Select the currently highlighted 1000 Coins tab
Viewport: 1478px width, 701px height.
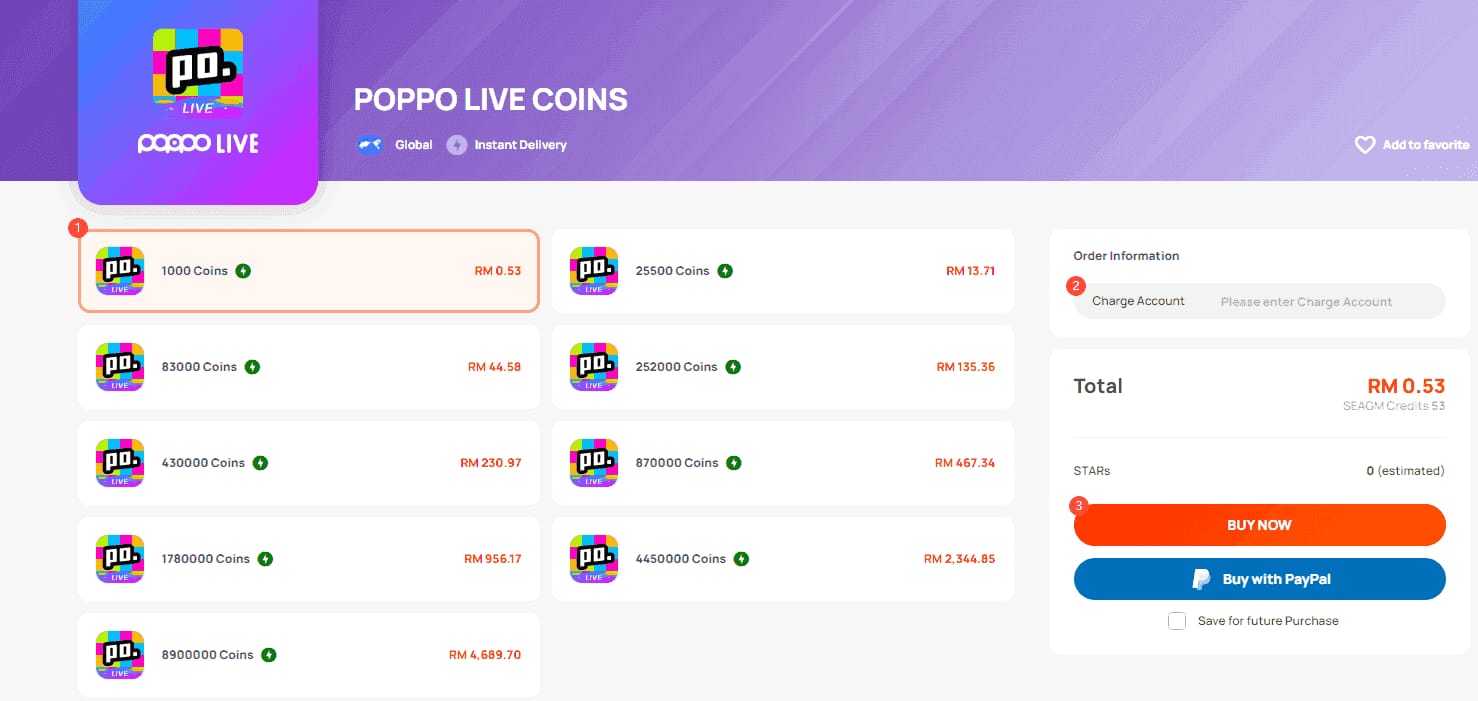pos(308,270)
